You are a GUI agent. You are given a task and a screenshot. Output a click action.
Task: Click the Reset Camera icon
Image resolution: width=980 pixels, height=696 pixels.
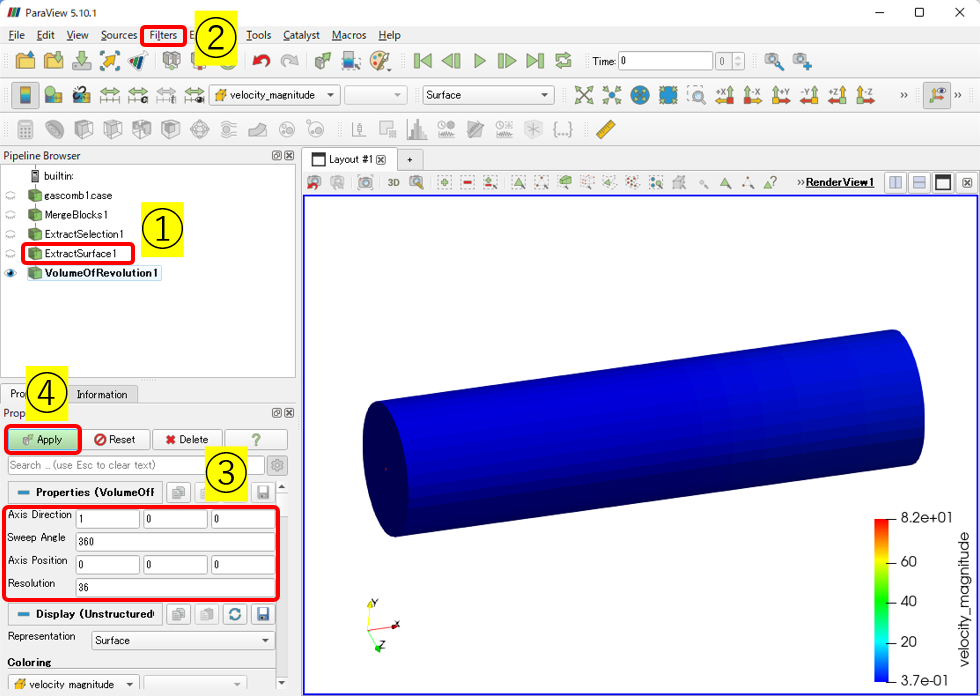point(584,95)
